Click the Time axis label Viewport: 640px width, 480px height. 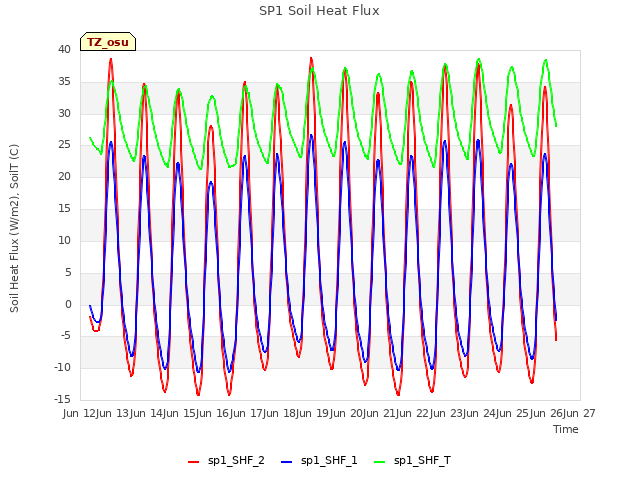tap(566, 429)
